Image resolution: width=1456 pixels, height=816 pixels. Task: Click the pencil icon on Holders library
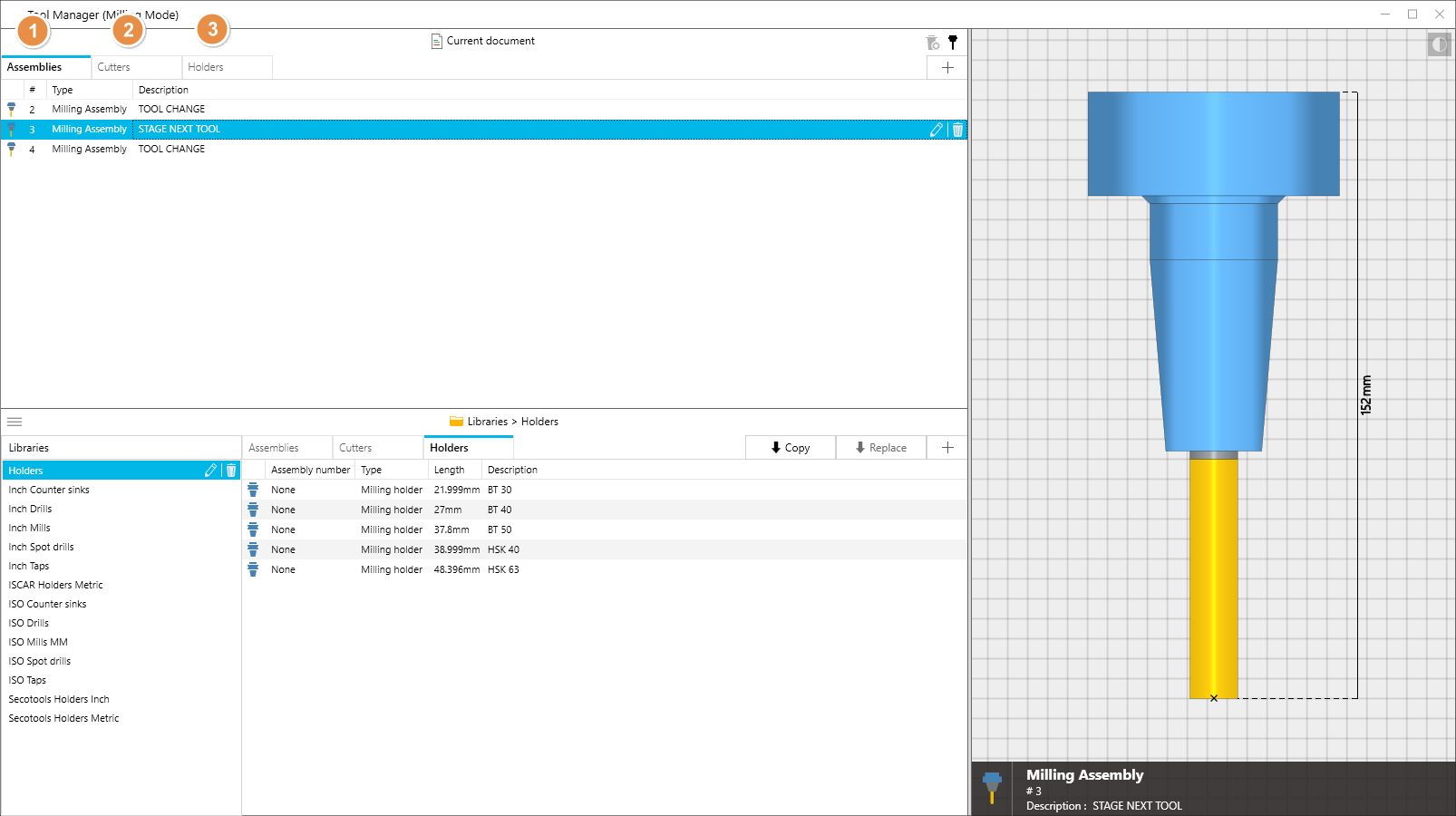pos(210,471)
